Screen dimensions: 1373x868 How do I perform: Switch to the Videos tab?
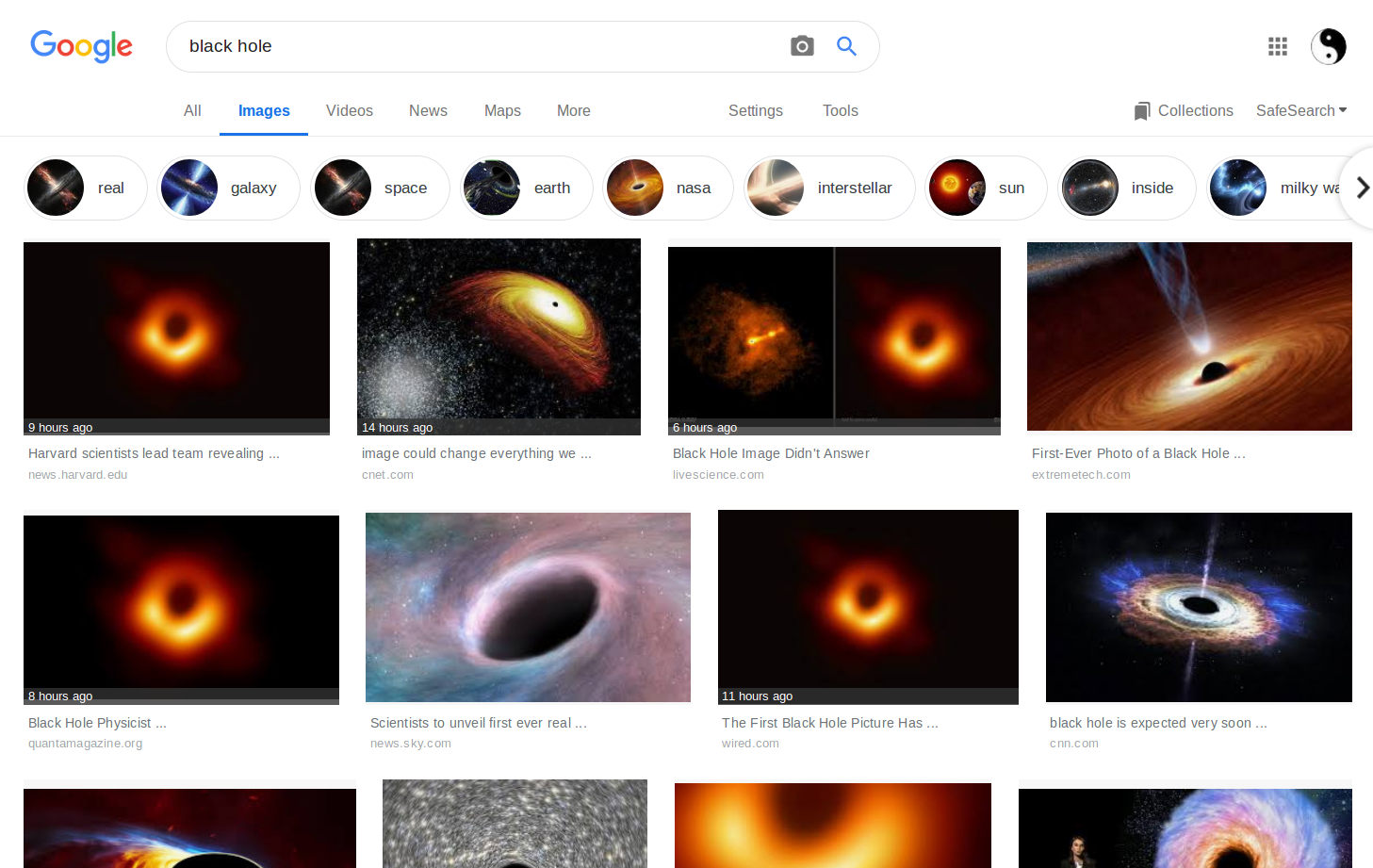pos(349,111)
